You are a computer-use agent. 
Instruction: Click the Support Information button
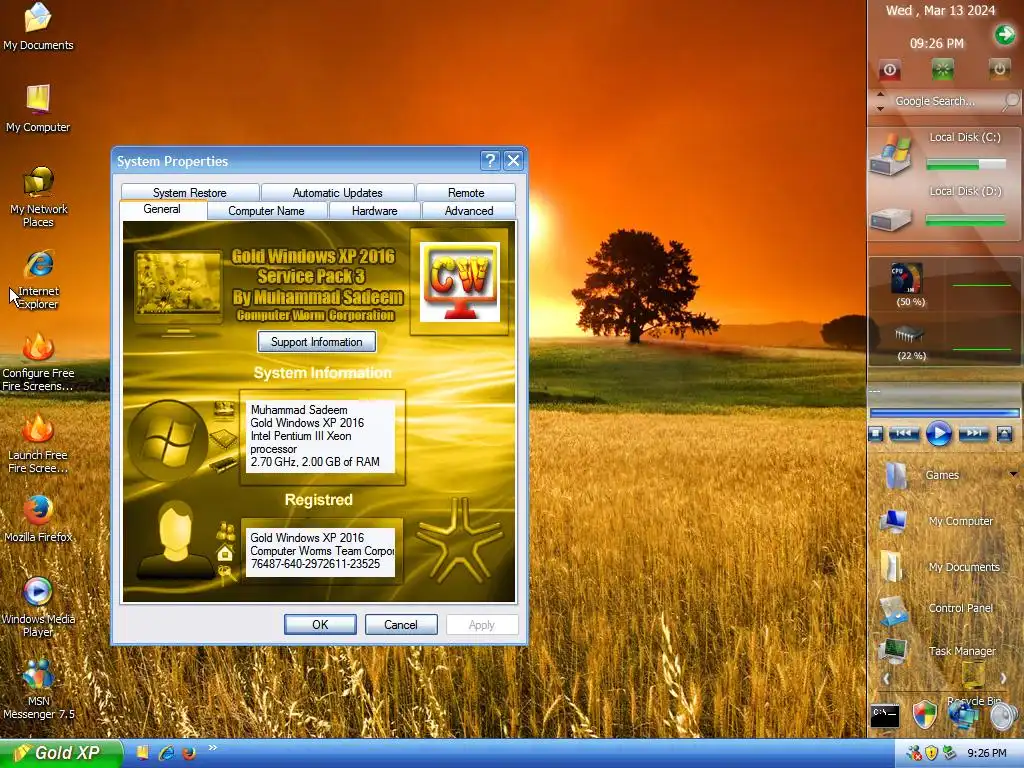[317, 342]
